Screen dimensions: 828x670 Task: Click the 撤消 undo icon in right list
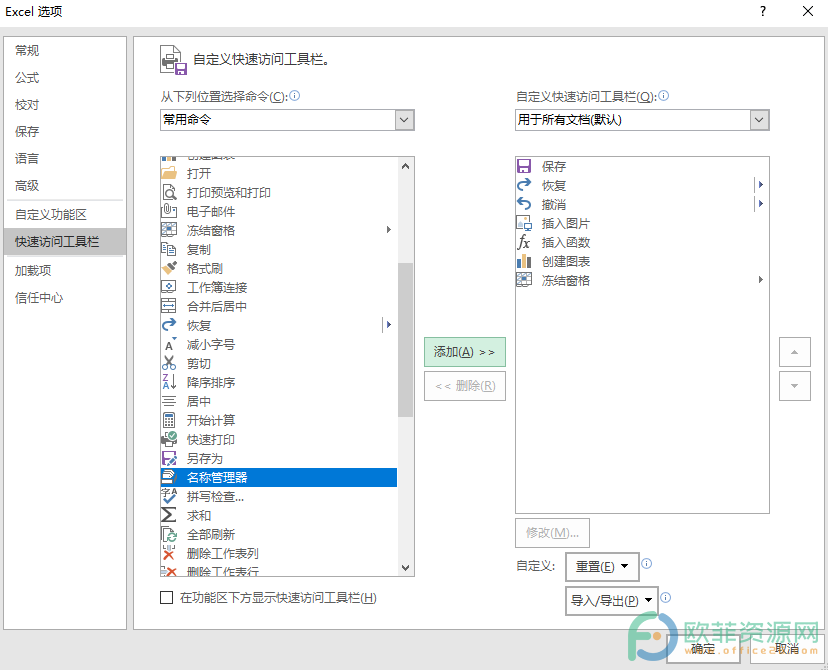pos(524,204)
